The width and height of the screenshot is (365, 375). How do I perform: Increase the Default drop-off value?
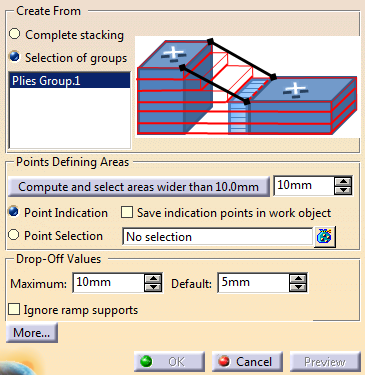298,279
